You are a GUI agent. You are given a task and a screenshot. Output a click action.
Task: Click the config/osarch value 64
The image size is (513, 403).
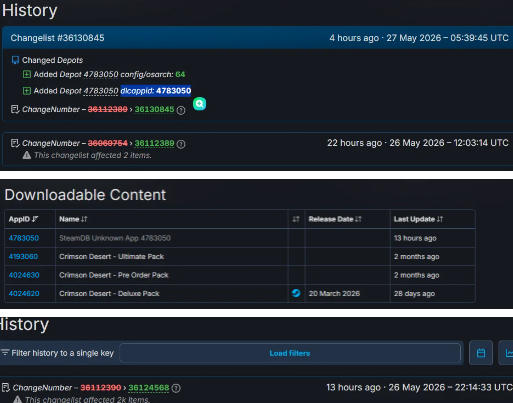point(180,74)
